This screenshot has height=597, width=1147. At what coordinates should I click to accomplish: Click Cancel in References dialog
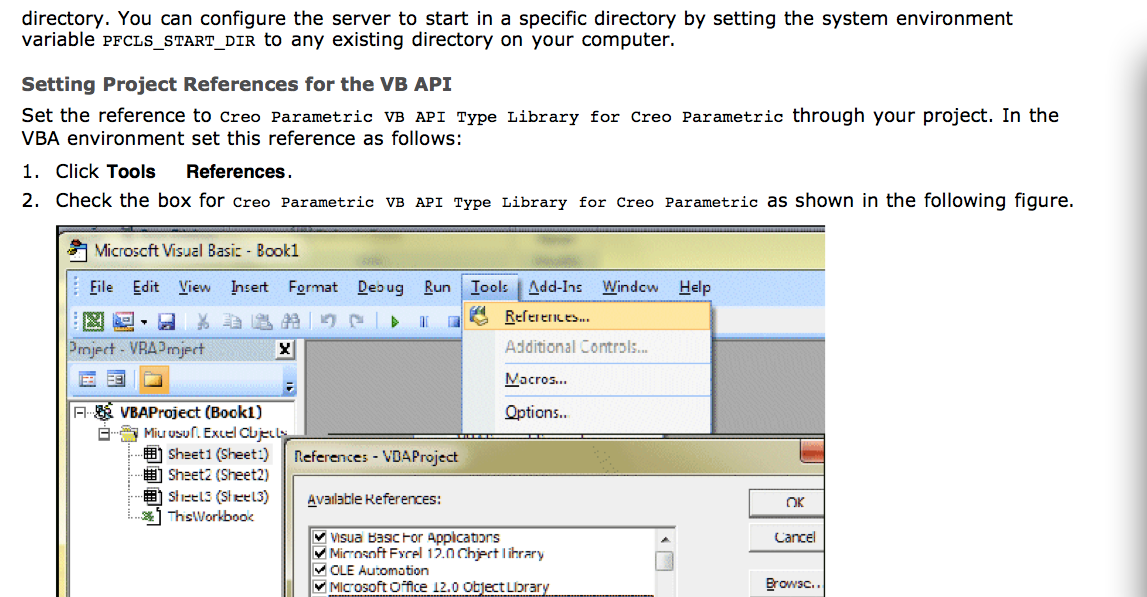pos(787,537)
